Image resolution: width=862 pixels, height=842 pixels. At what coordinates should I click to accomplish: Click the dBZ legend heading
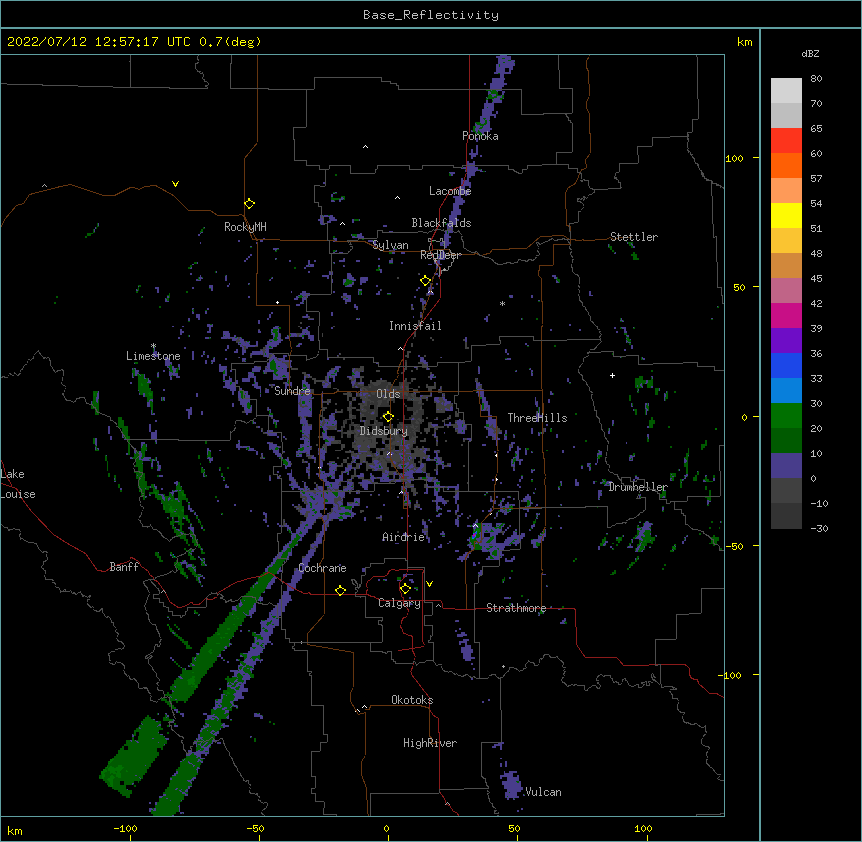click(x=810, y=54)
